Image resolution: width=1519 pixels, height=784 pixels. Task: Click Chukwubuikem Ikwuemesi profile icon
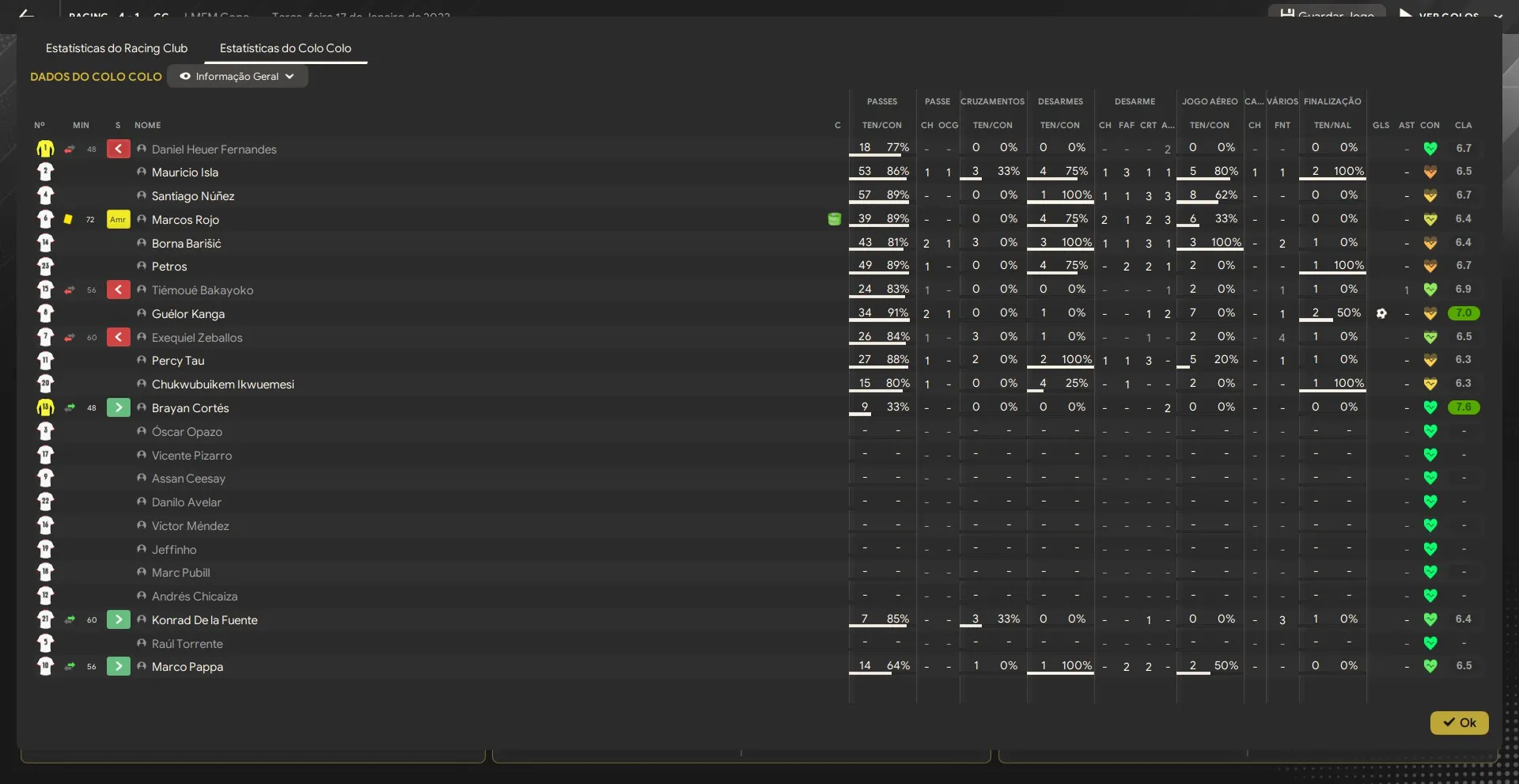point(142,384)
